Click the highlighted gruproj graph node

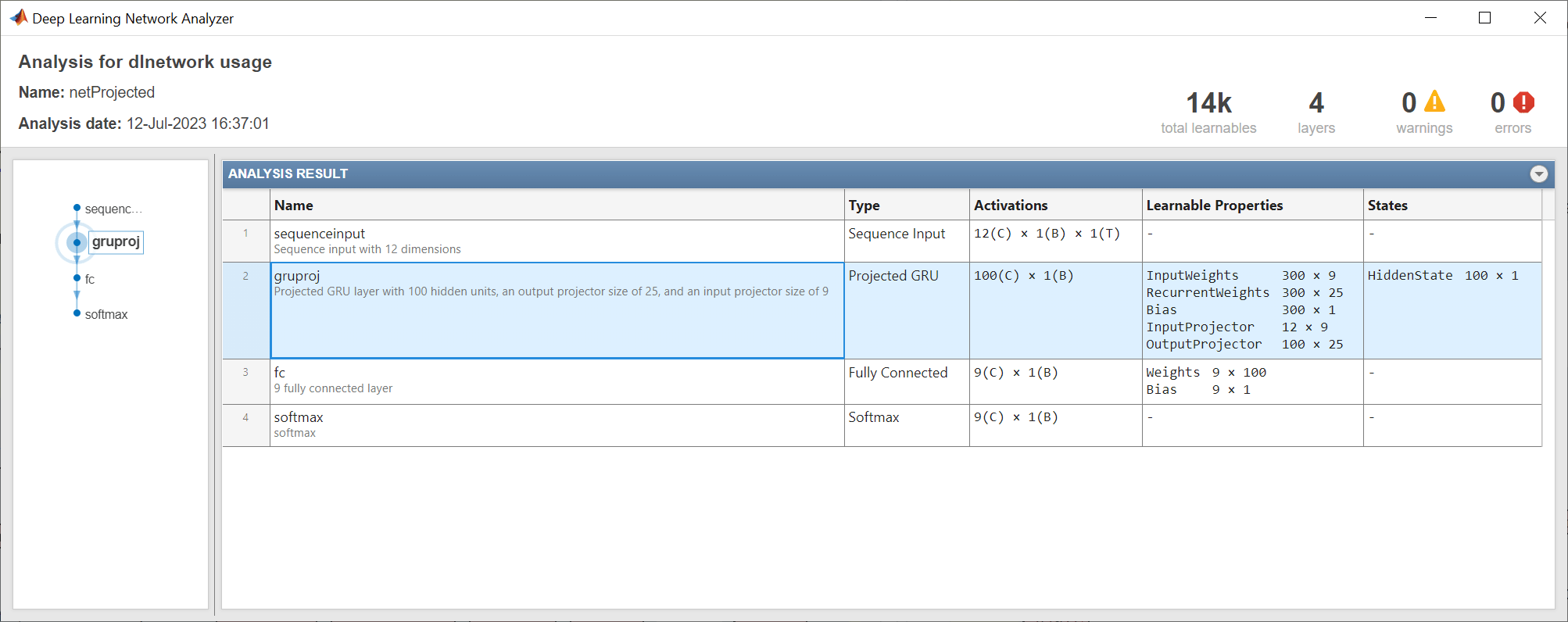pyautogui.click(x=77, y=242)
